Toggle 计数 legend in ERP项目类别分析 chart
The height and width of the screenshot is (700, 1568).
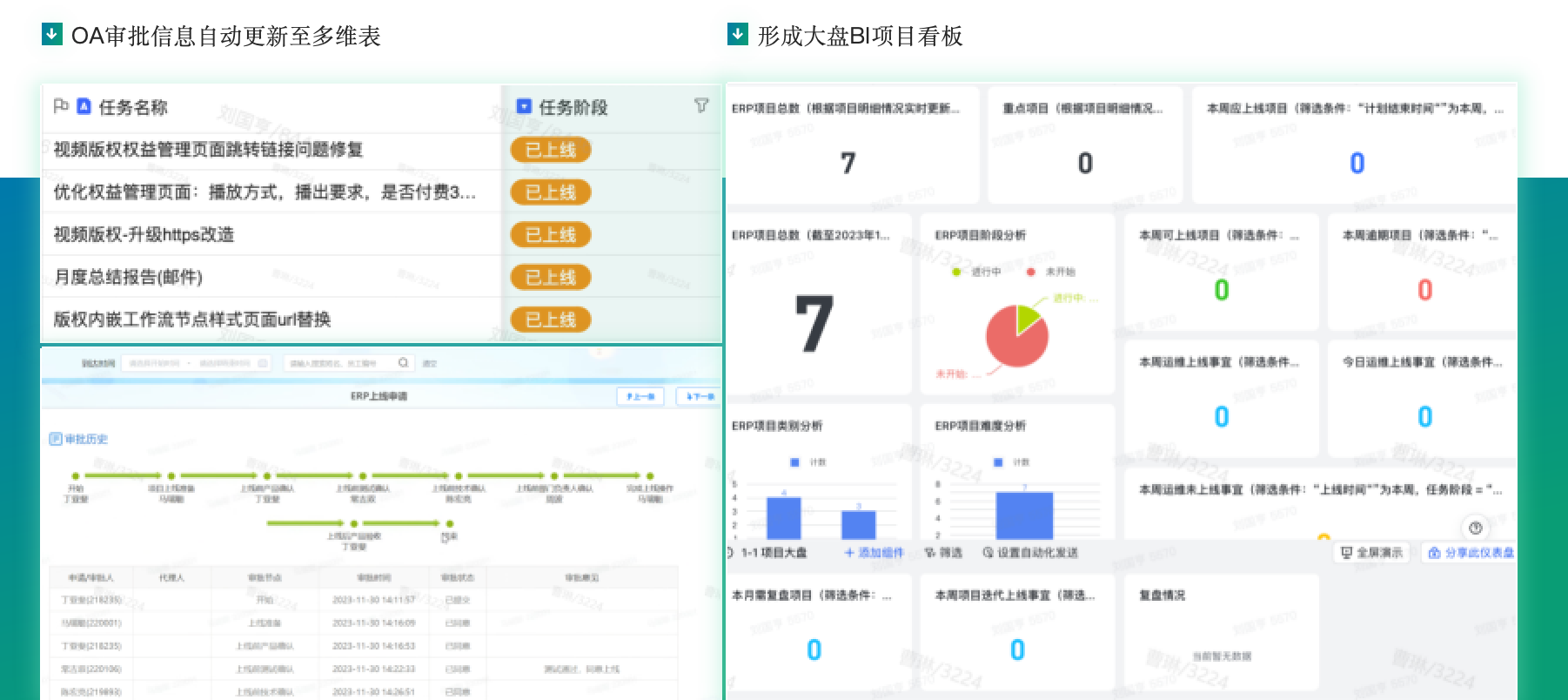pyautogui.click(x=808, y=462)
